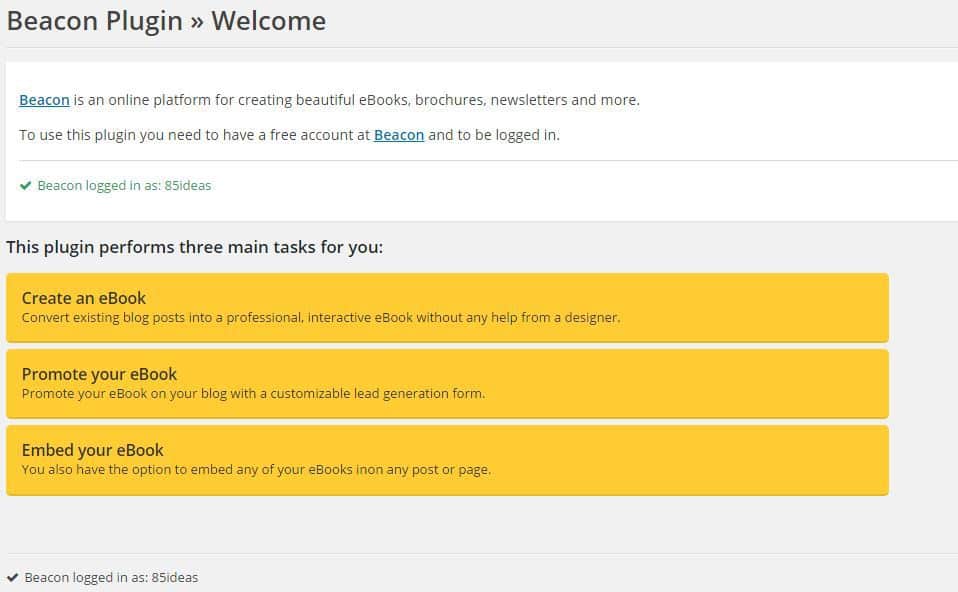Select the footer 'Beacon logged in as: 85ideas' text
Image resolution: width=958 pixels, height=592 pixels.
pyautogui.click(x=111, y=577)
